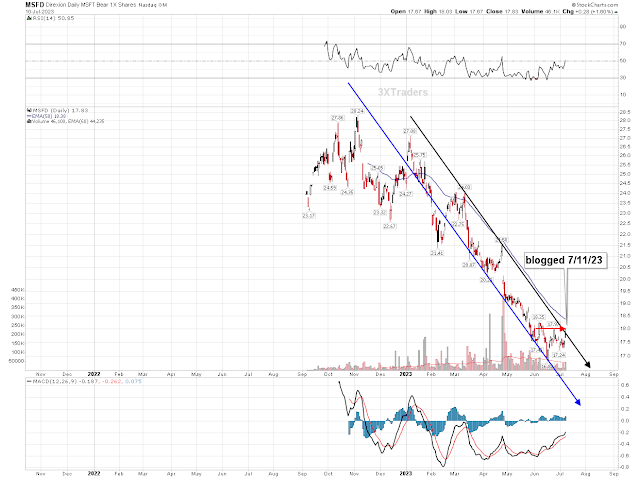Click the Volume 46,108 legend text
The height and width of the screenshot is (478, 639).
(68, 121)
